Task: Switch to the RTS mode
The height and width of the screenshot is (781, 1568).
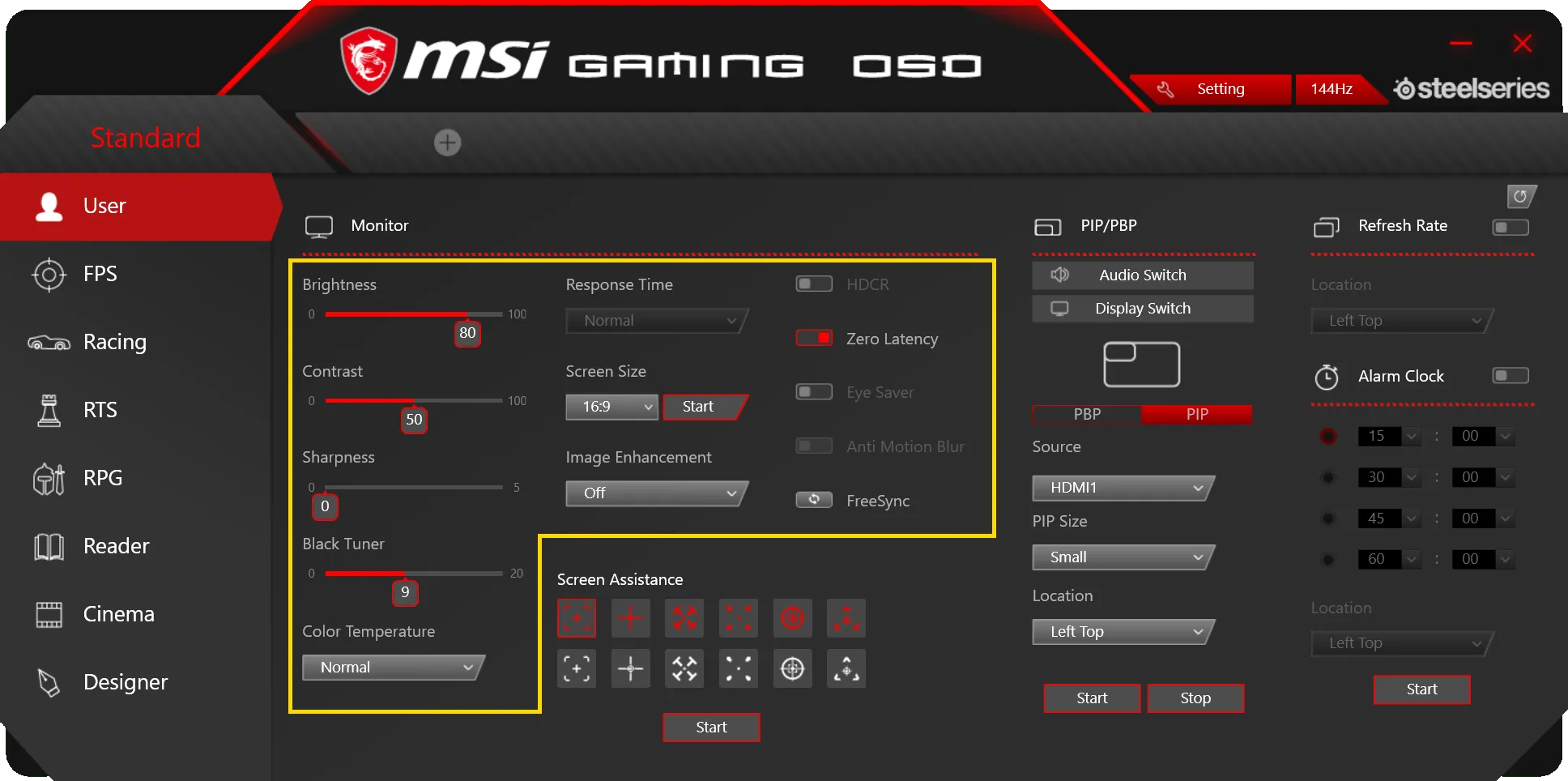Action: tap(136, 411)
